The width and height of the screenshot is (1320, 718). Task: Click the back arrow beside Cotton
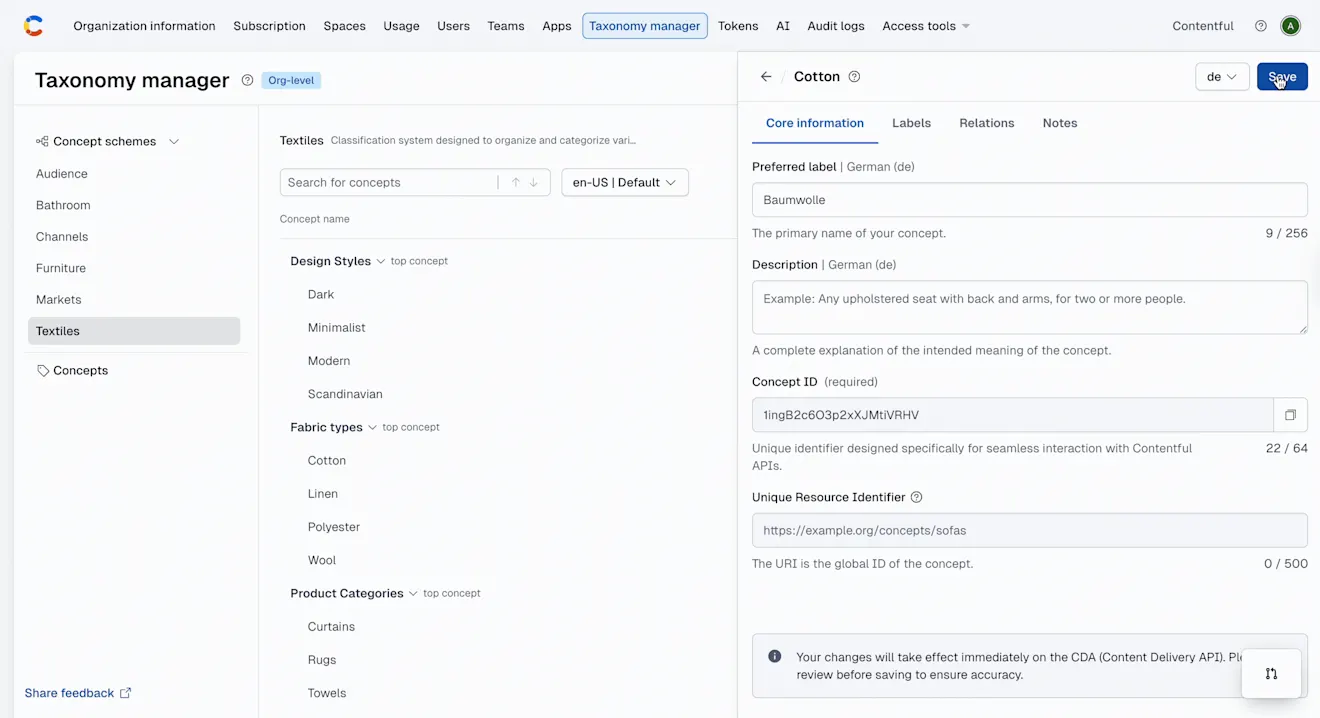tap(766, 77)
